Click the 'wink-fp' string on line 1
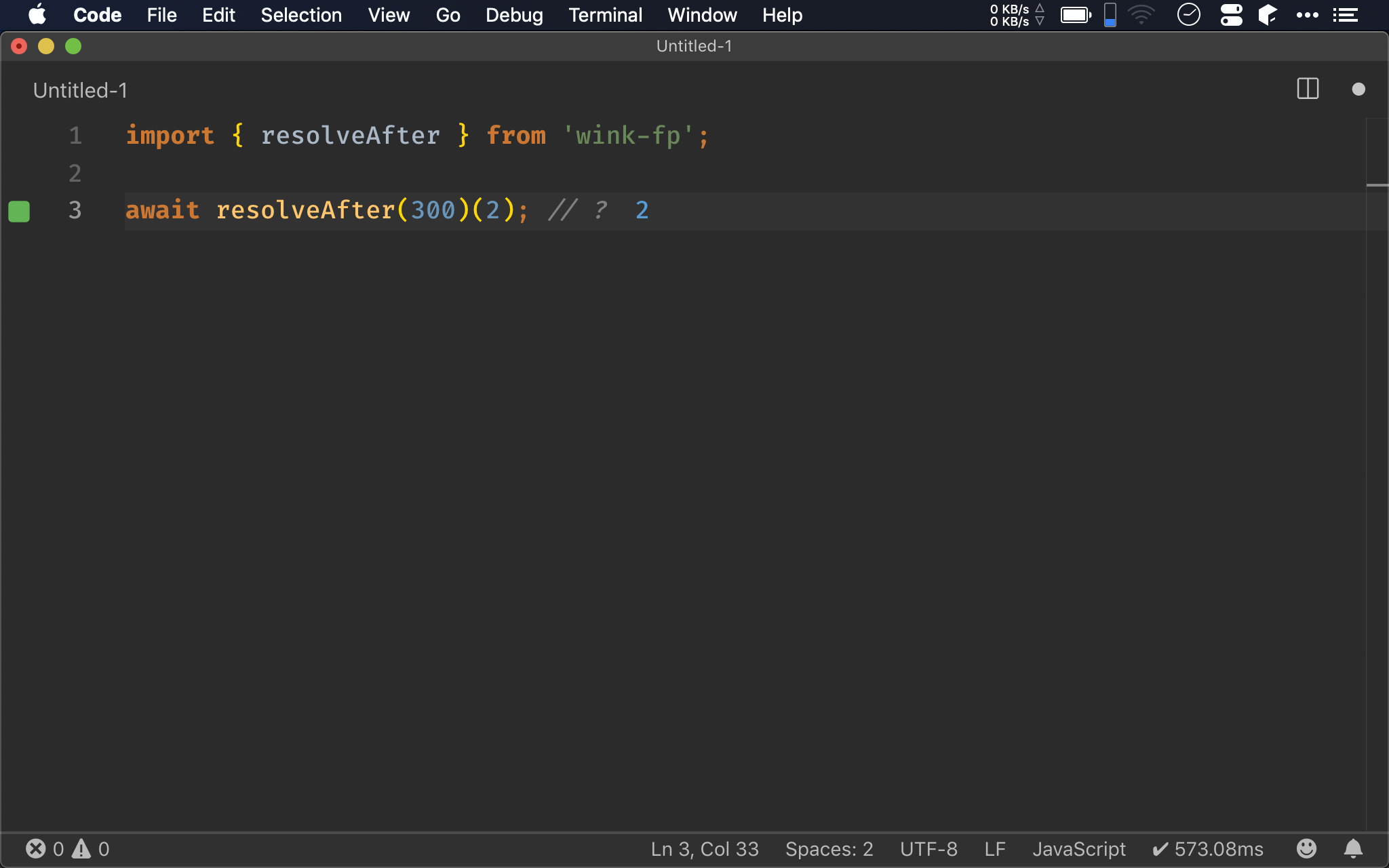This screenshot has height=868, width=1389. [x=628, y=136]
